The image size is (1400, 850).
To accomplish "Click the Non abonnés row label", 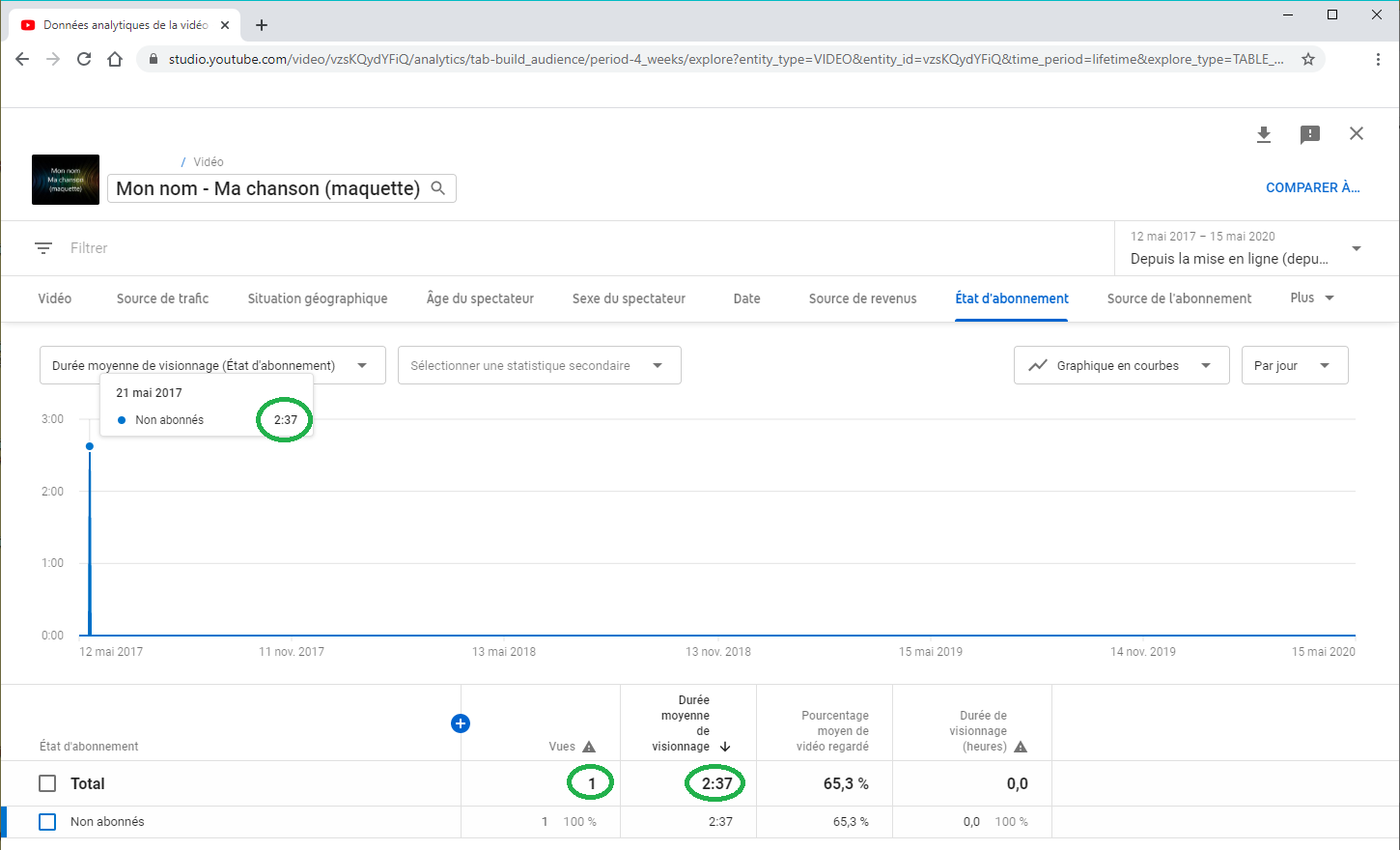I will coord(107,822).
